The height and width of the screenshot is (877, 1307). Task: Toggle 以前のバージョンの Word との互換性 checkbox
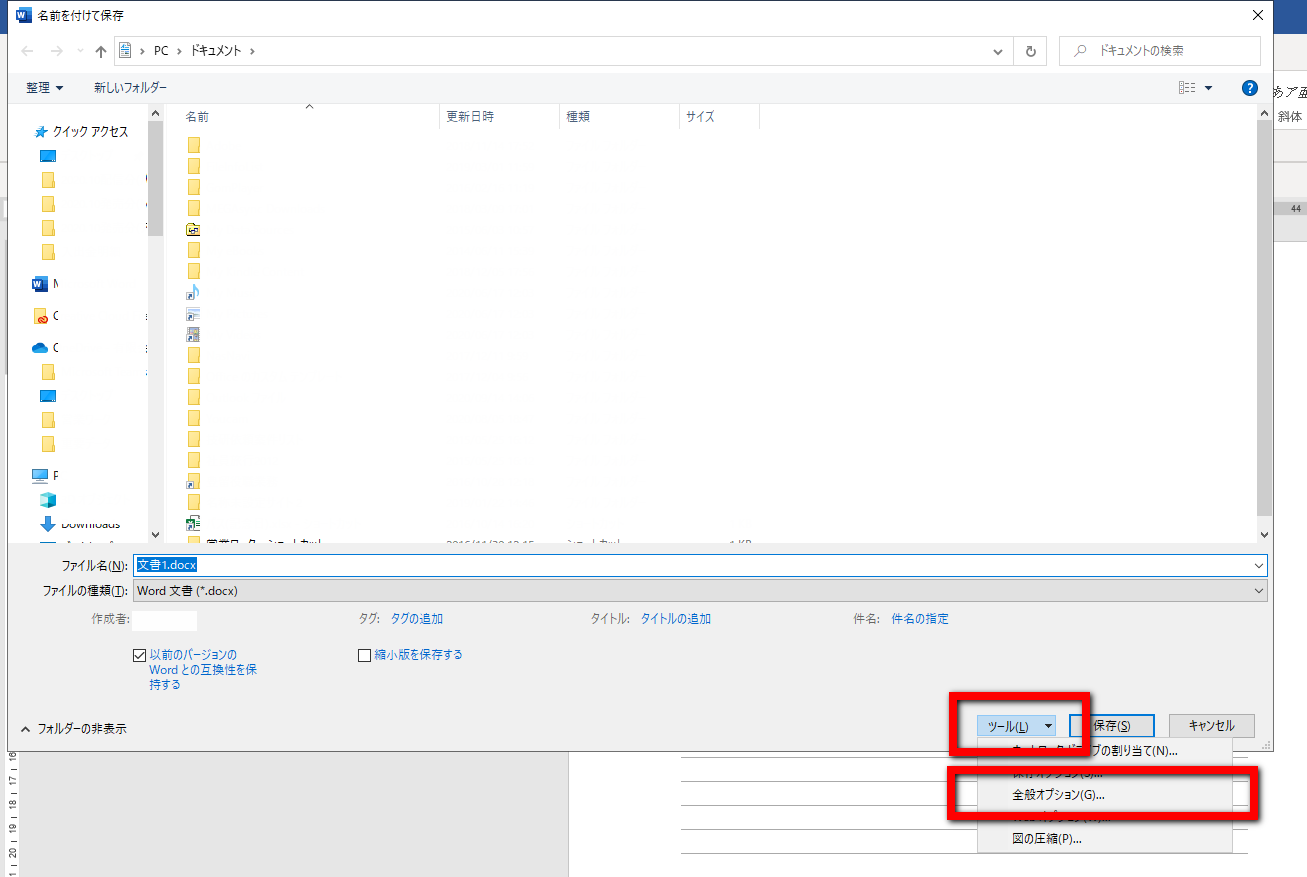[x=139, y=656]
